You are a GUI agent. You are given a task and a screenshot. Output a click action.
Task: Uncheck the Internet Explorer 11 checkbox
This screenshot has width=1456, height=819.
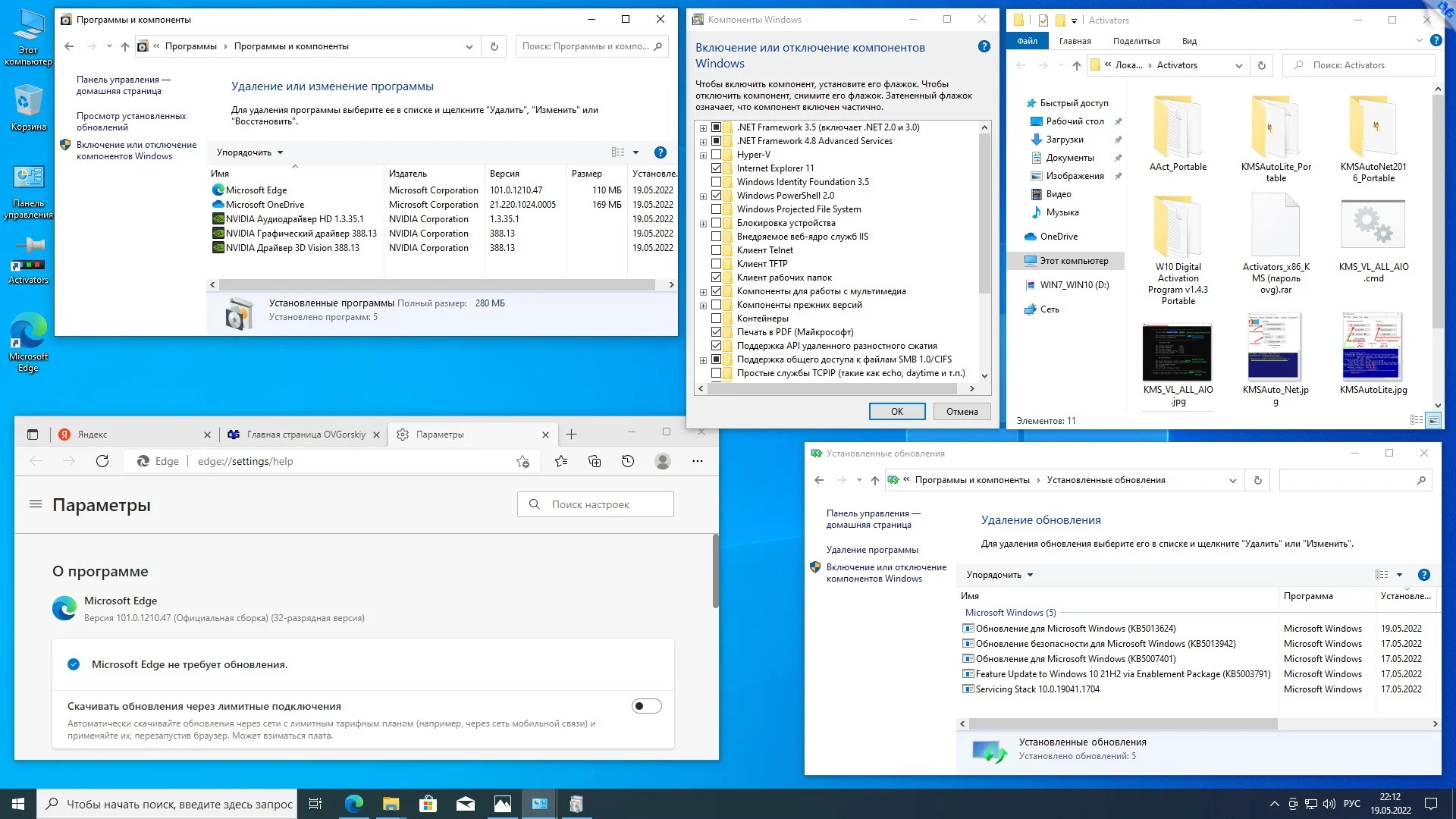[716, 168]
